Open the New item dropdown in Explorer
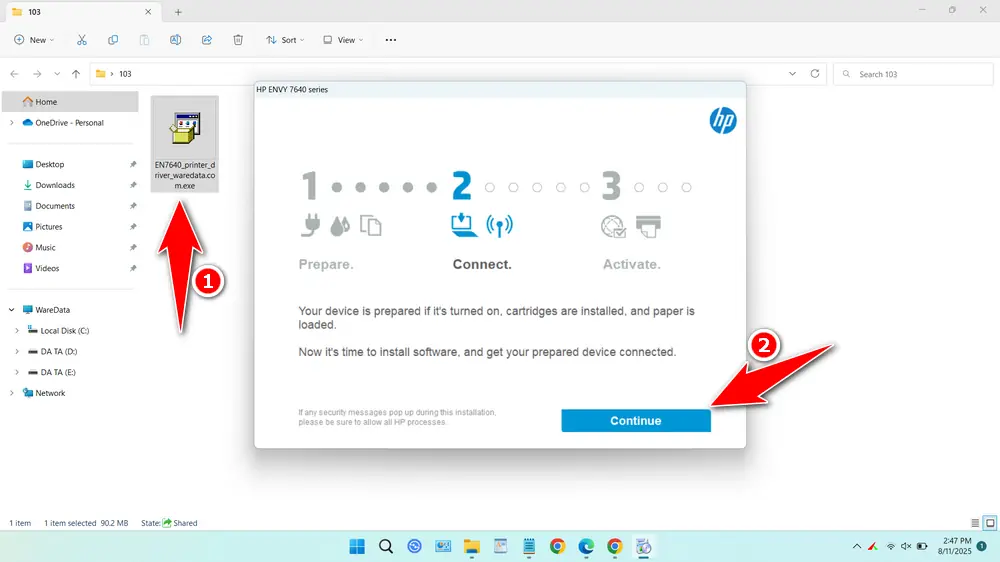 pos(34,40)
